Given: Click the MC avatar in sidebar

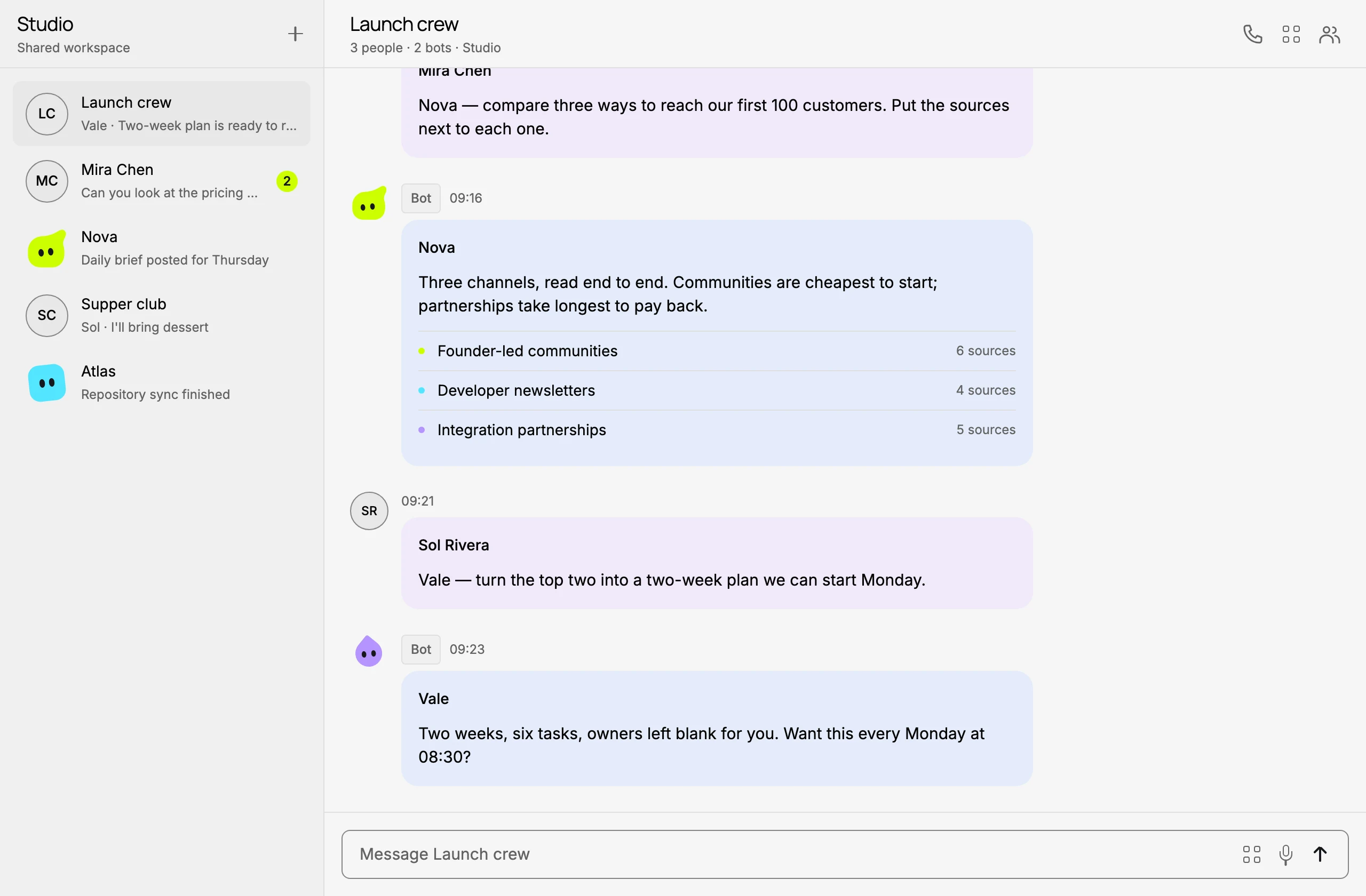Looking at the screenshot, I should [x=47, y=181].
